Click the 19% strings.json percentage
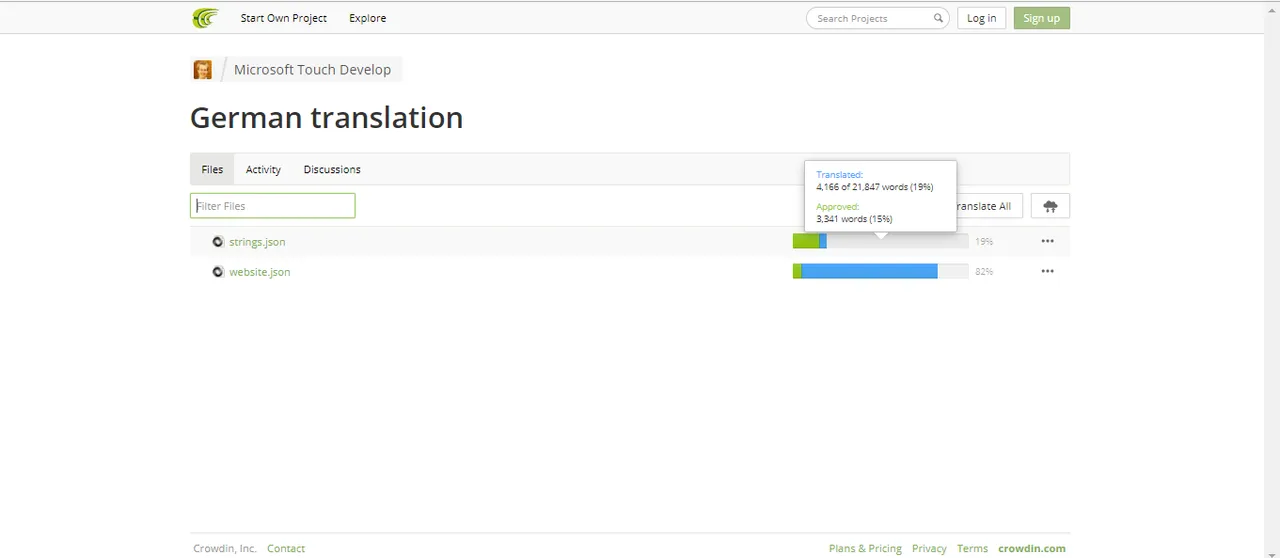The height and width of the screenshot is (558, 1280). click(984, 242)
